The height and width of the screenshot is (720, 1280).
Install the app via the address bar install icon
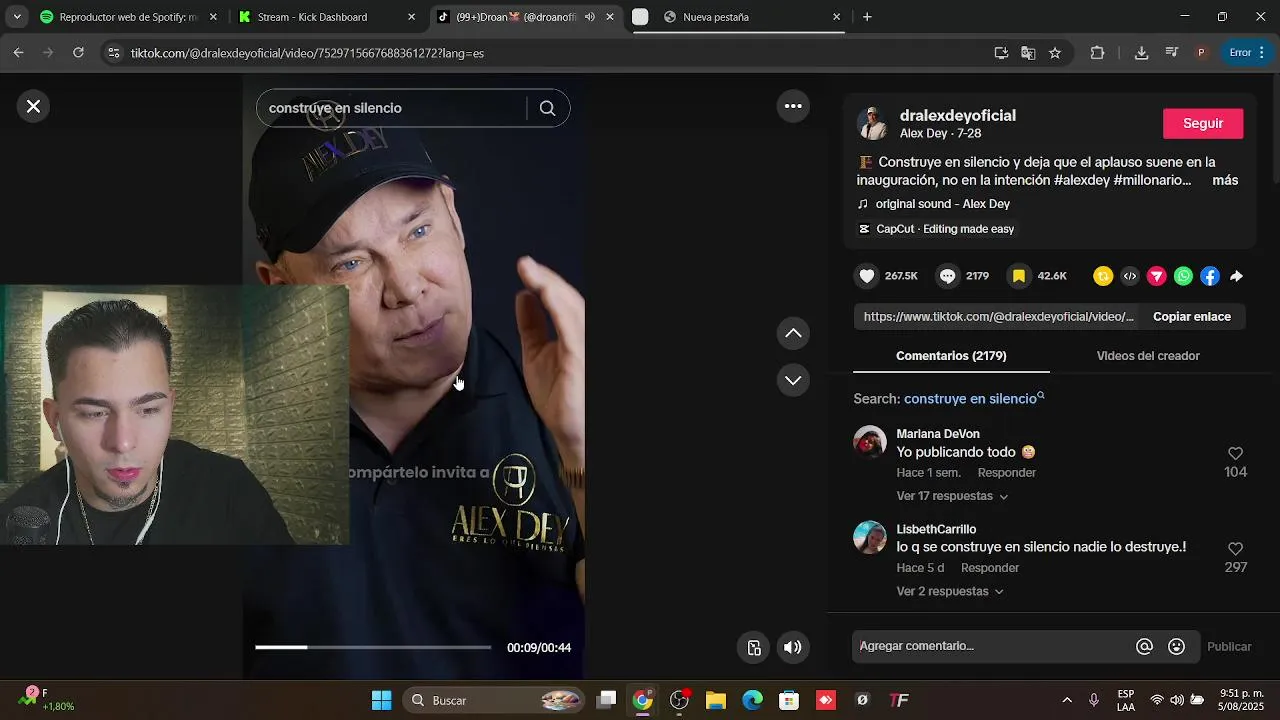click(1001, 53)
